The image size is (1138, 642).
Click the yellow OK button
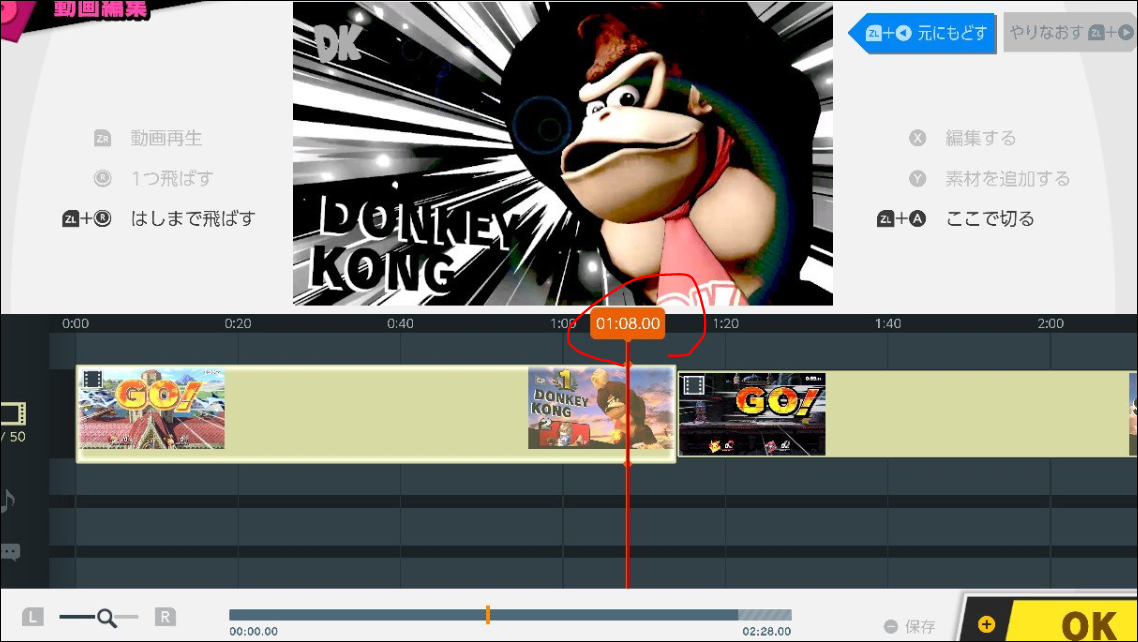click(1073, 622)
